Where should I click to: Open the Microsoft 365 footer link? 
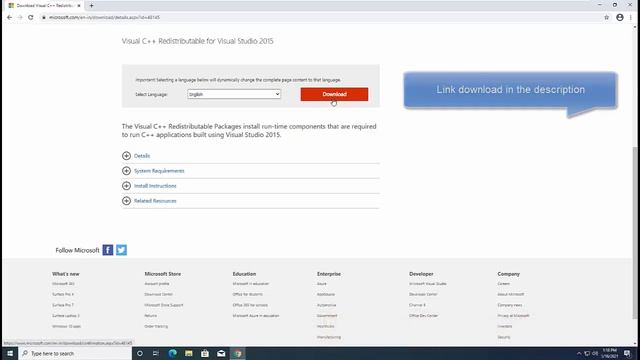pos(63,284)
